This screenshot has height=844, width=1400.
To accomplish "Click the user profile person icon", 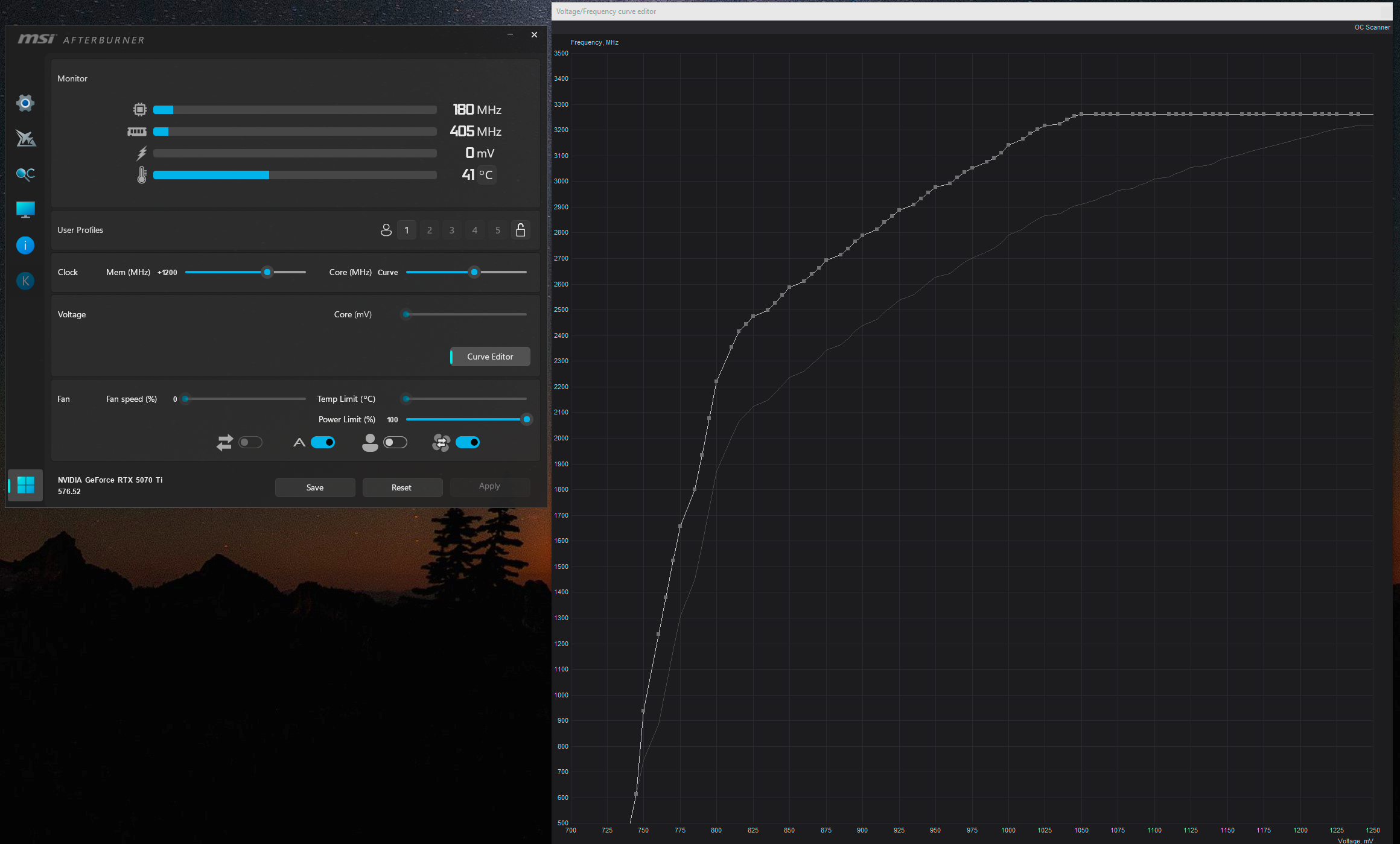I will tap(386, 230).
